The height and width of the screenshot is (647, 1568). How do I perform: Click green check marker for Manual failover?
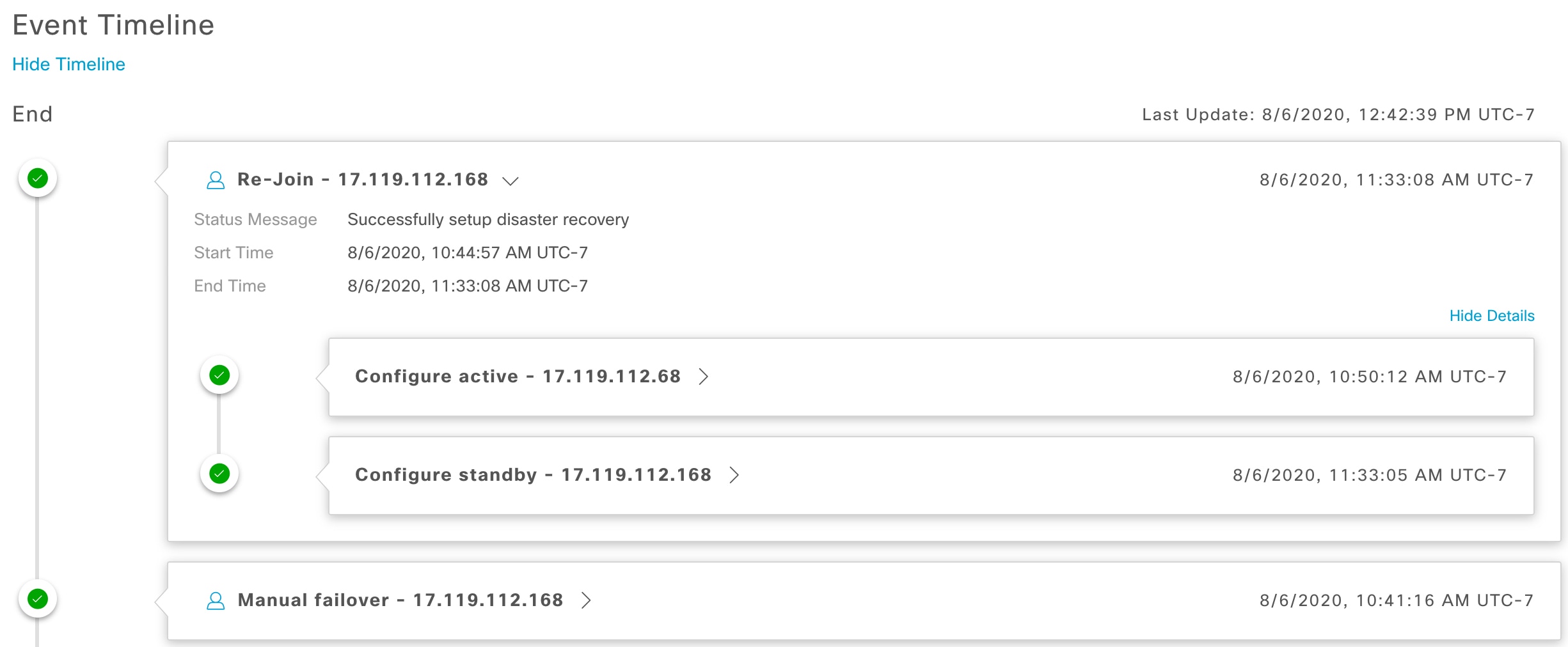point(38,599)
